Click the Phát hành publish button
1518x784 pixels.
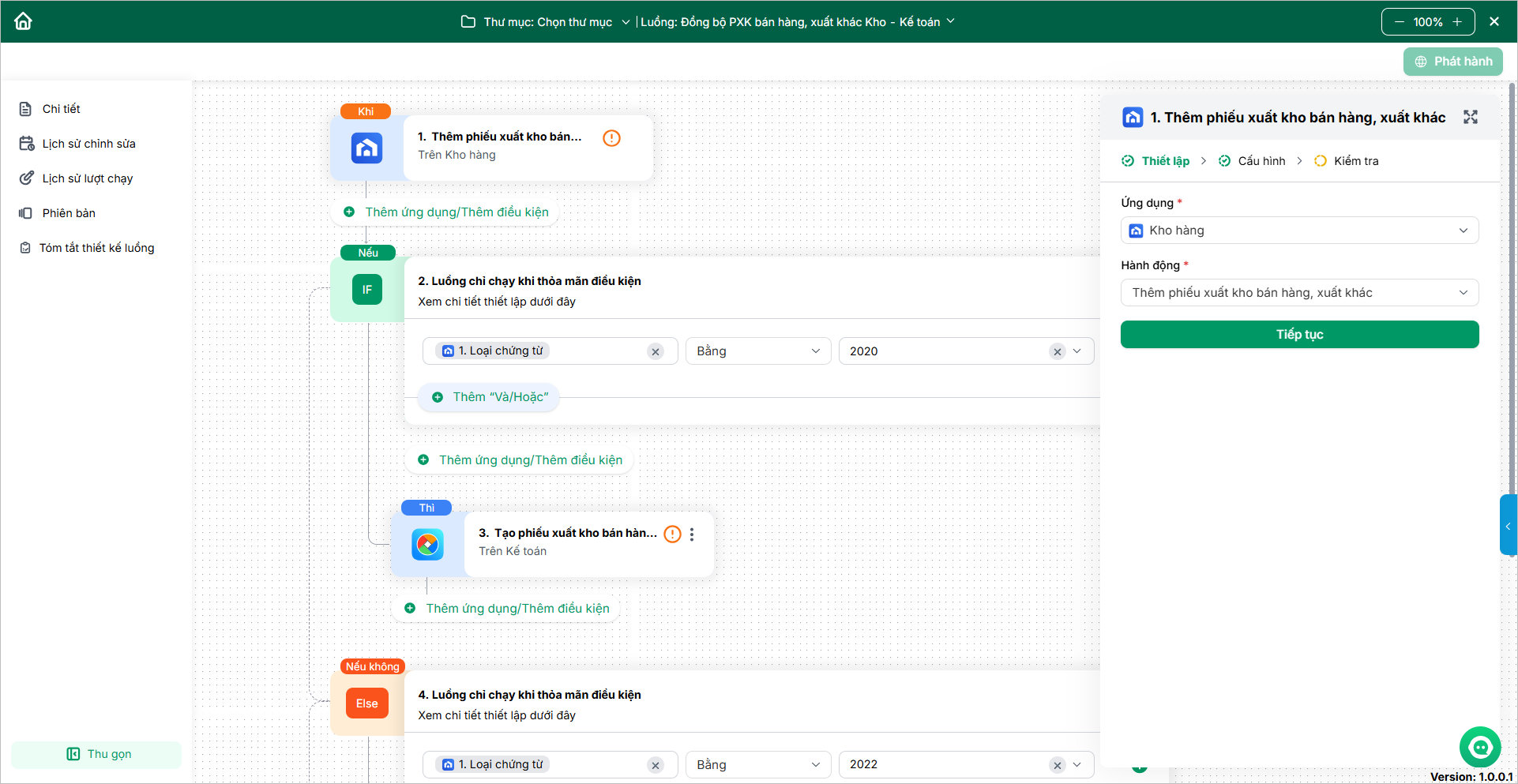click(1452, 62)
